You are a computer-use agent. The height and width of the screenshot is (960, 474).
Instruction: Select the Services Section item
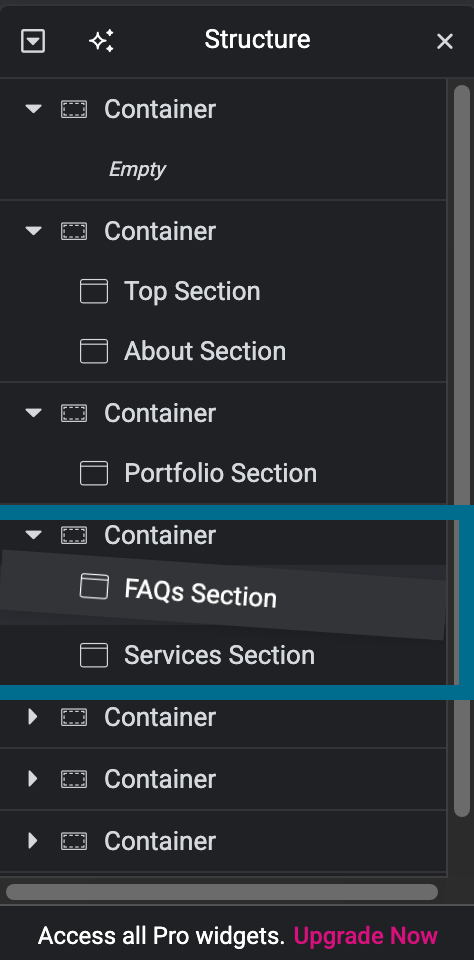click(x=223, y=655)
